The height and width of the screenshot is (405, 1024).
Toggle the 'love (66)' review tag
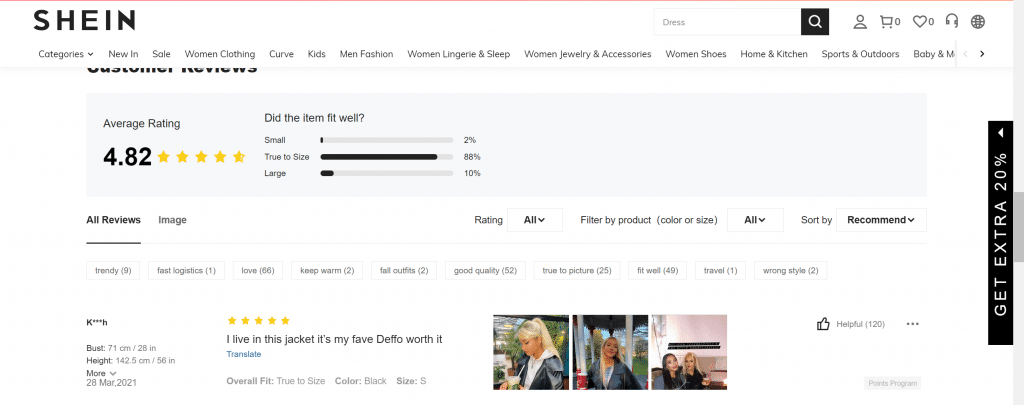click(x=258, y=270)
